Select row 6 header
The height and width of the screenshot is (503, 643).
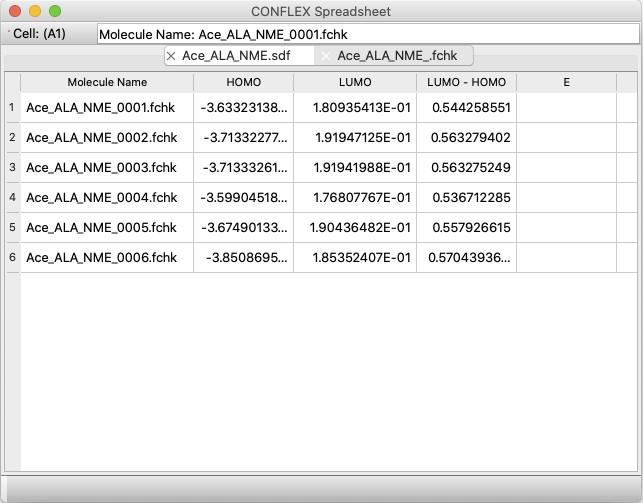[12, 258]
